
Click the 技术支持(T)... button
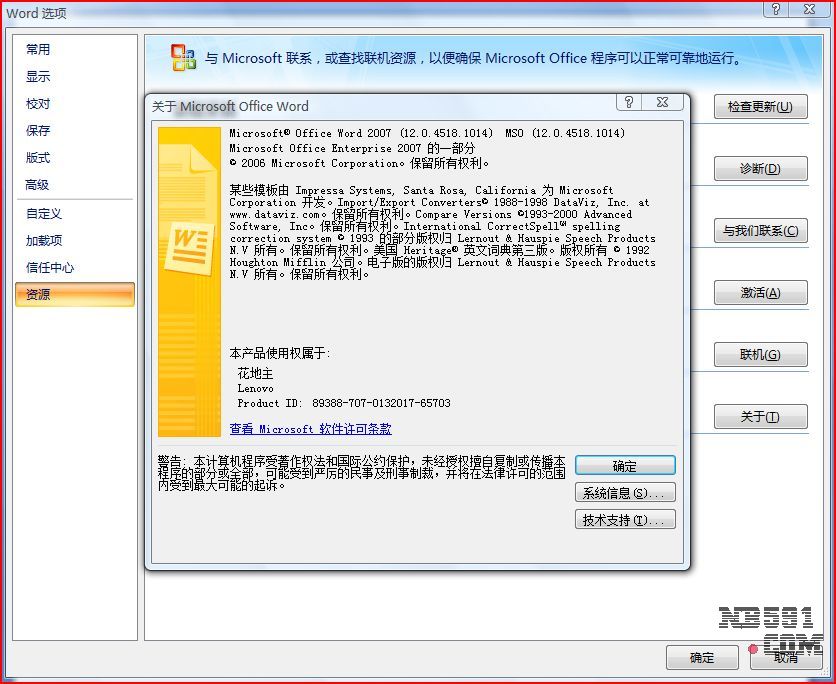[x=625, y=519]
